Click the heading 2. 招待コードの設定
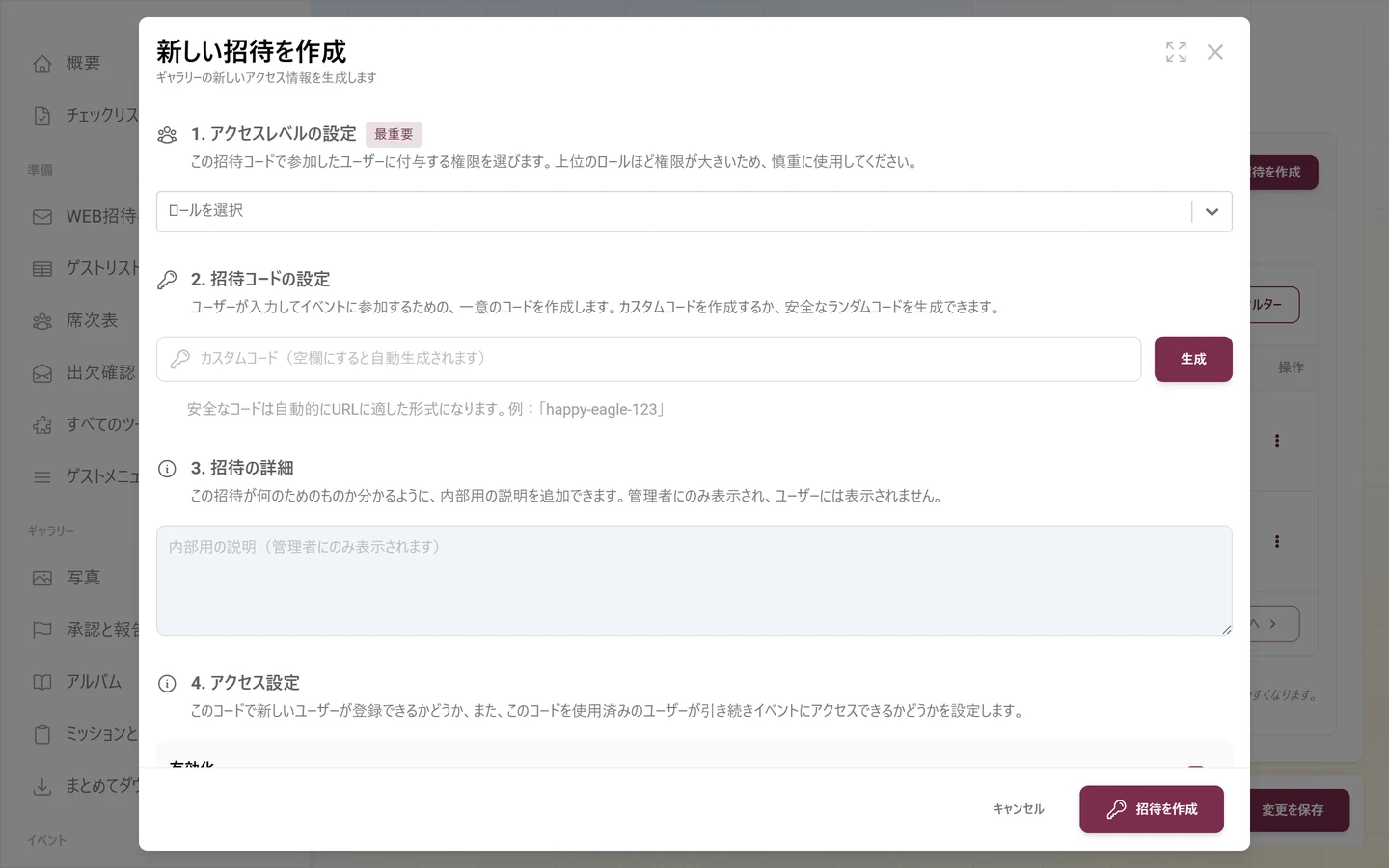Image resolution: width=1389 pixels, height=868 pixels. point(260,280)
